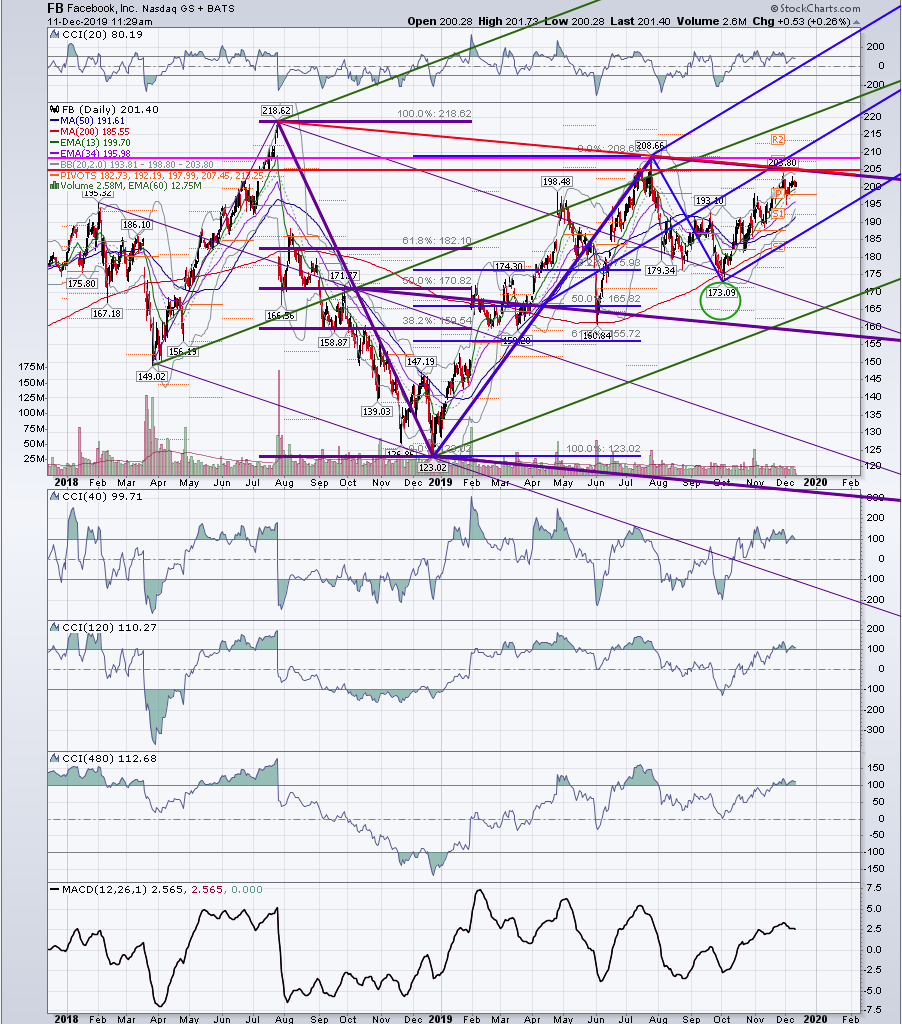Click the 'EMA(13) 199.70' legend text
902x1024 pixels.
pos(95,142)
